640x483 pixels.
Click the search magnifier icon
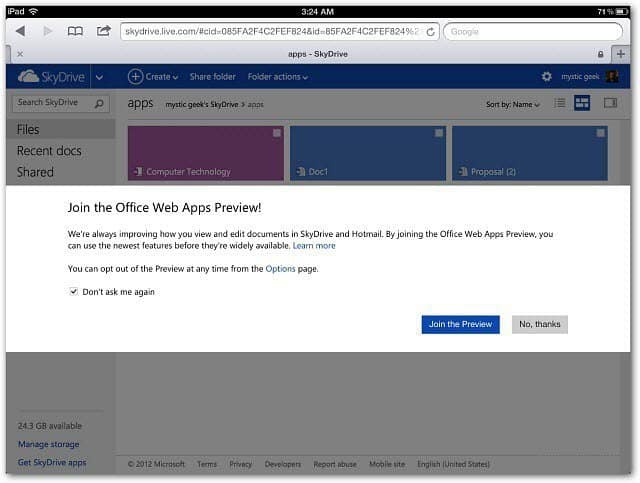click(99, 103)
